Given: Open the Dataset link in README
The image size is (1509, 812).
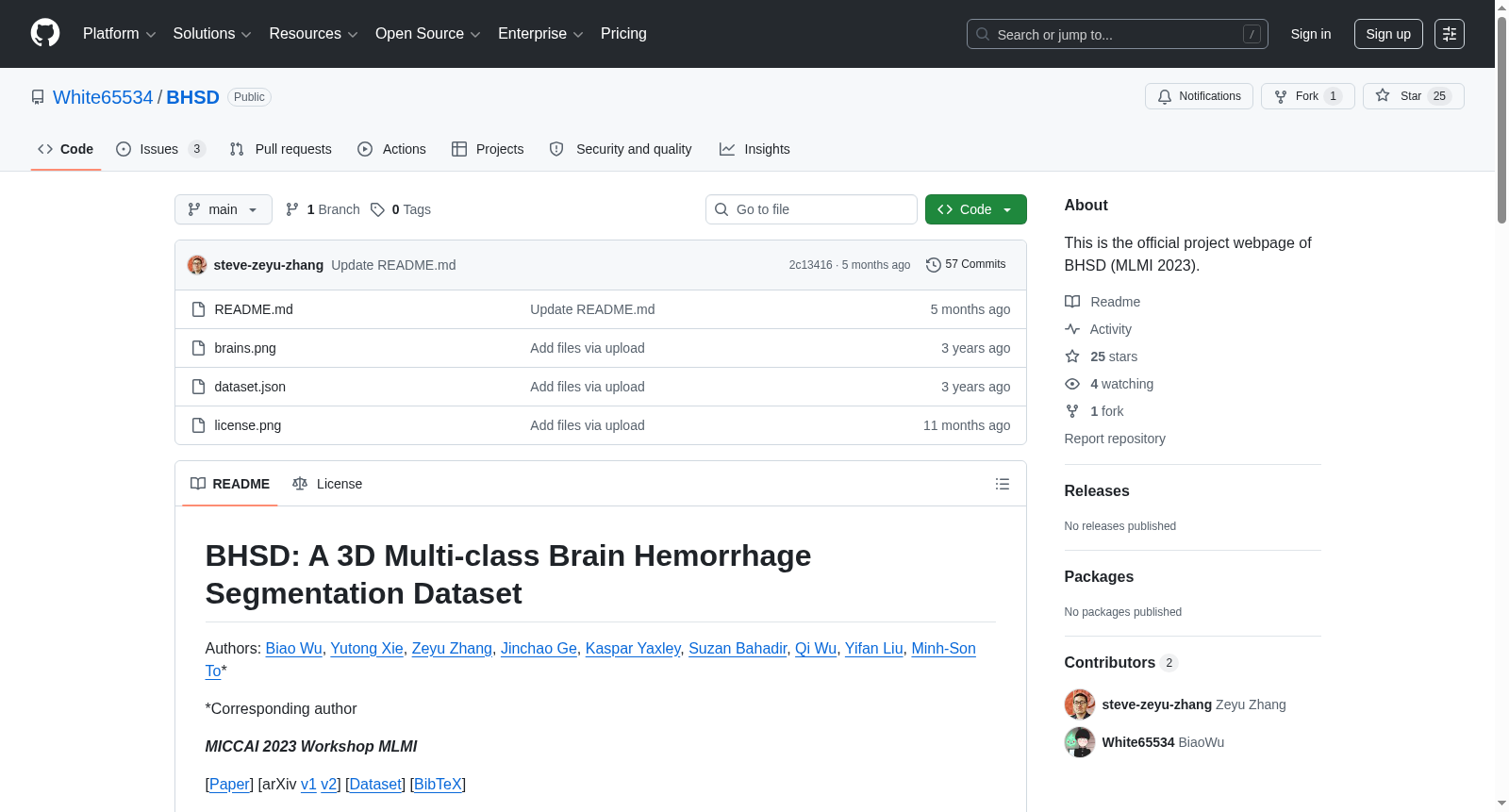Looking at the screenshot, I should click(375, 784).
